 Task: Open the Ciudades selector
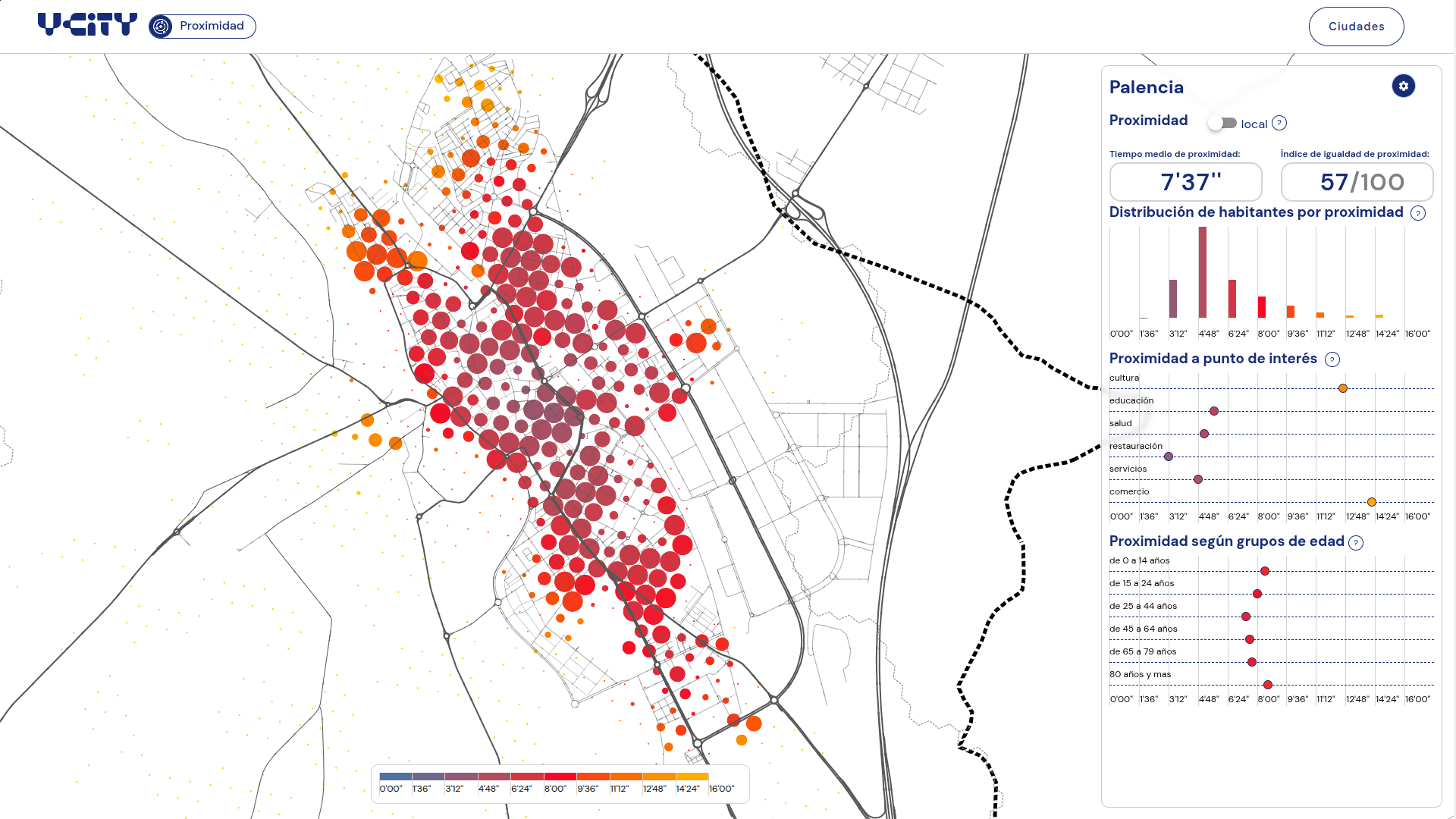pyautogui.click(x=1356, y=27)
